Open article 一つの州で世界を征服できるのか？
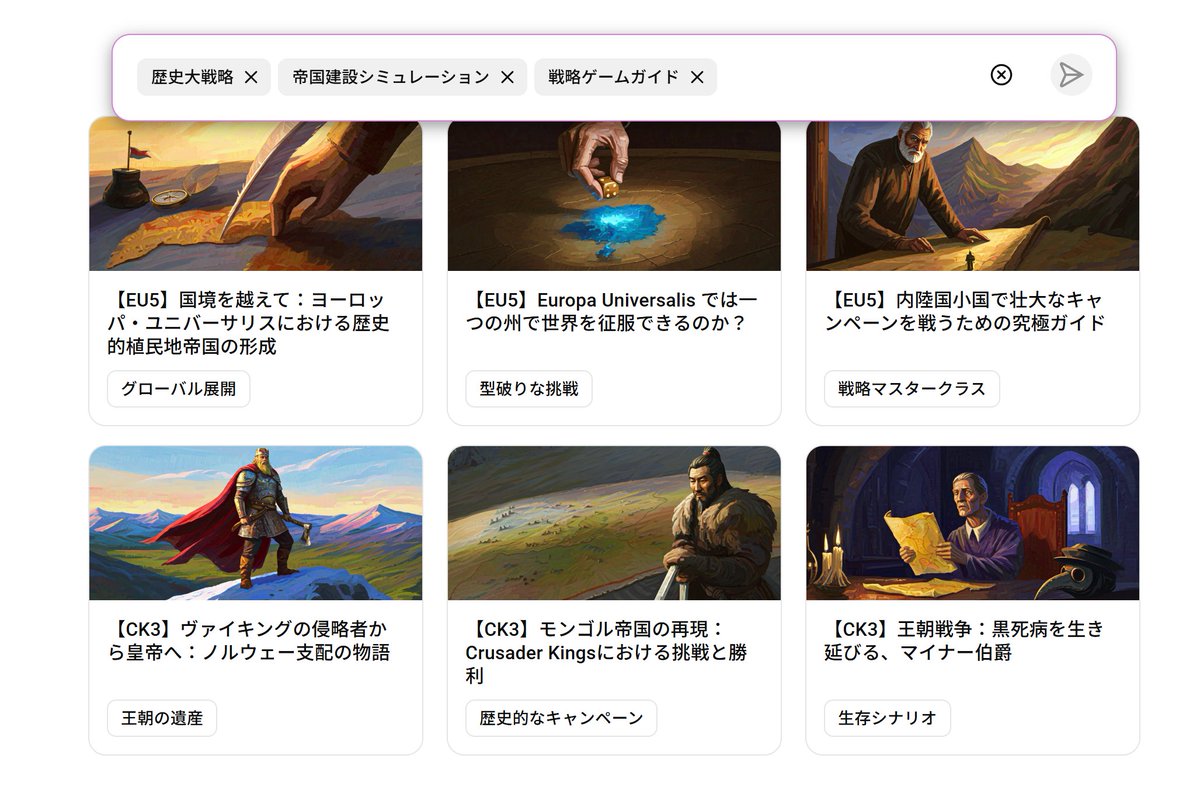The image size is (1200, 790). tap(612, 312)
